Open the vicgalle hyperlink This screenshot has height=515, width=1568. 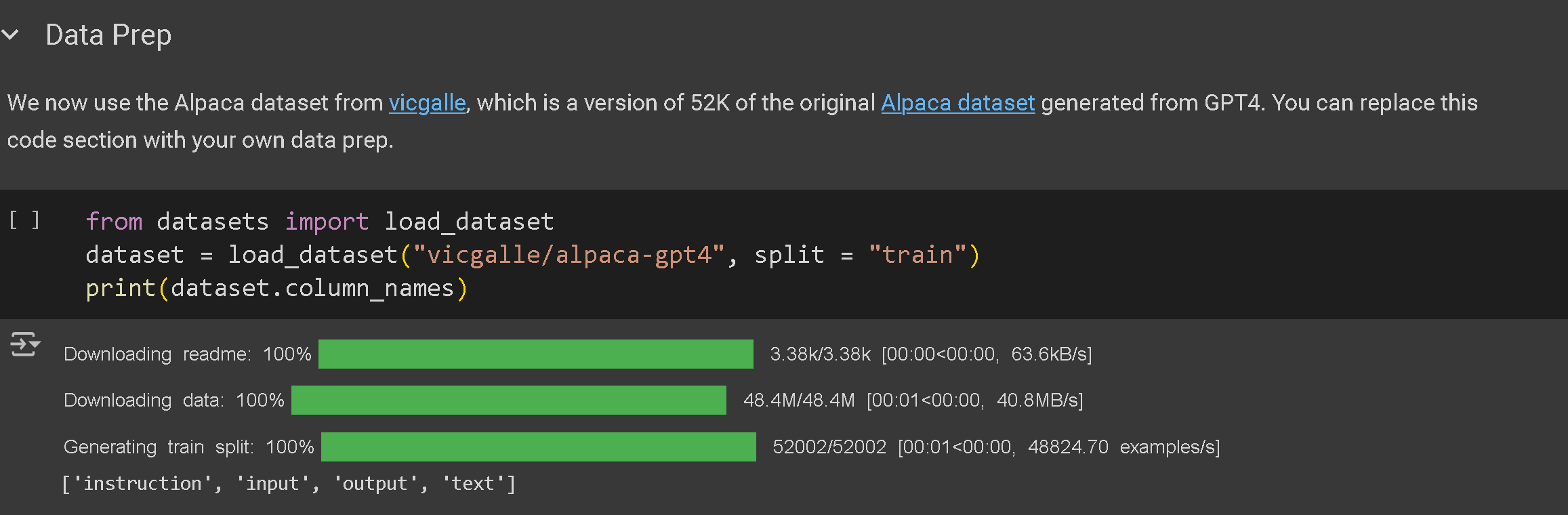point(427,103)
